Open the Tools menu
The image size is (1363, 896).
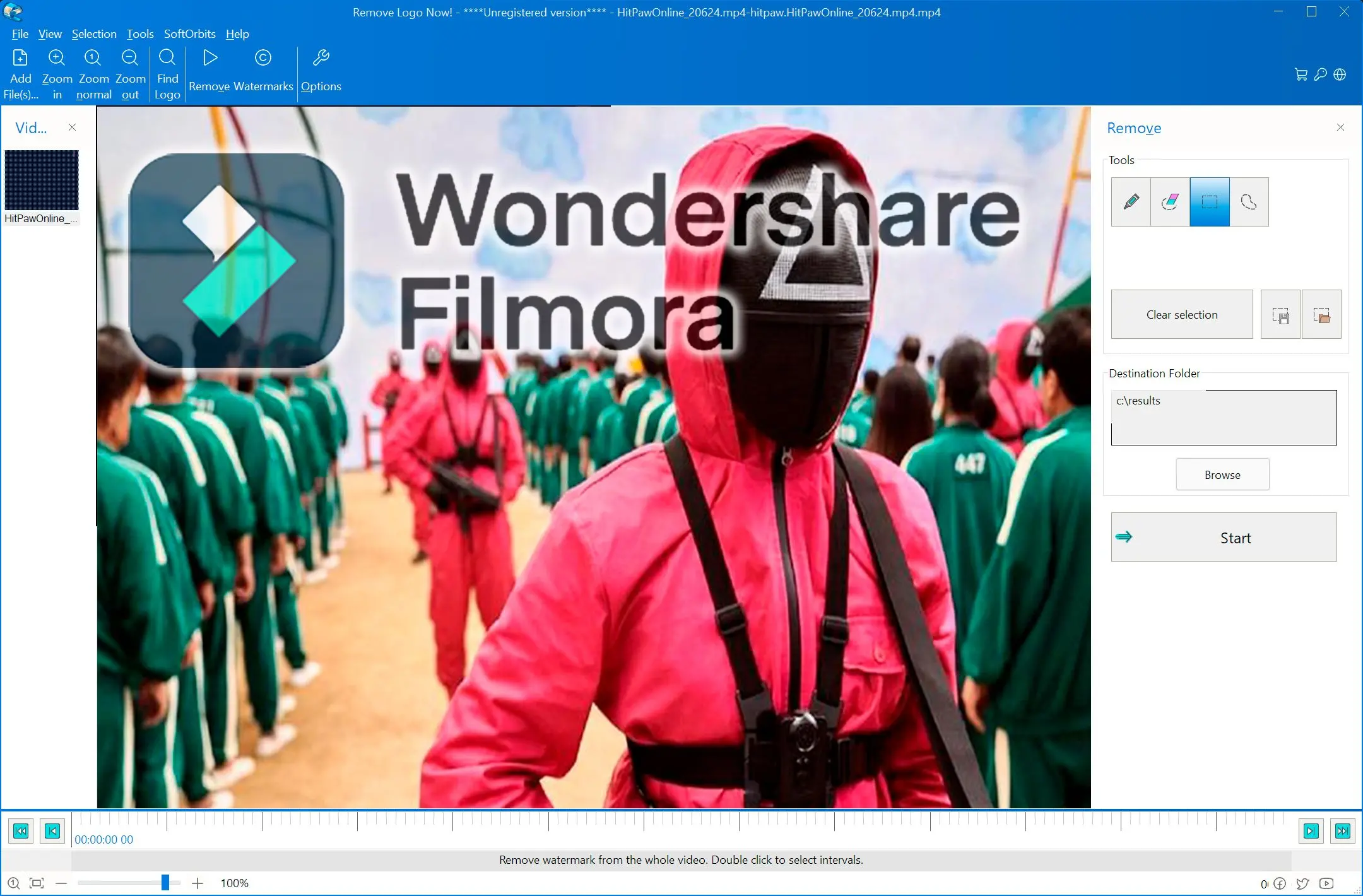[138, 33]
